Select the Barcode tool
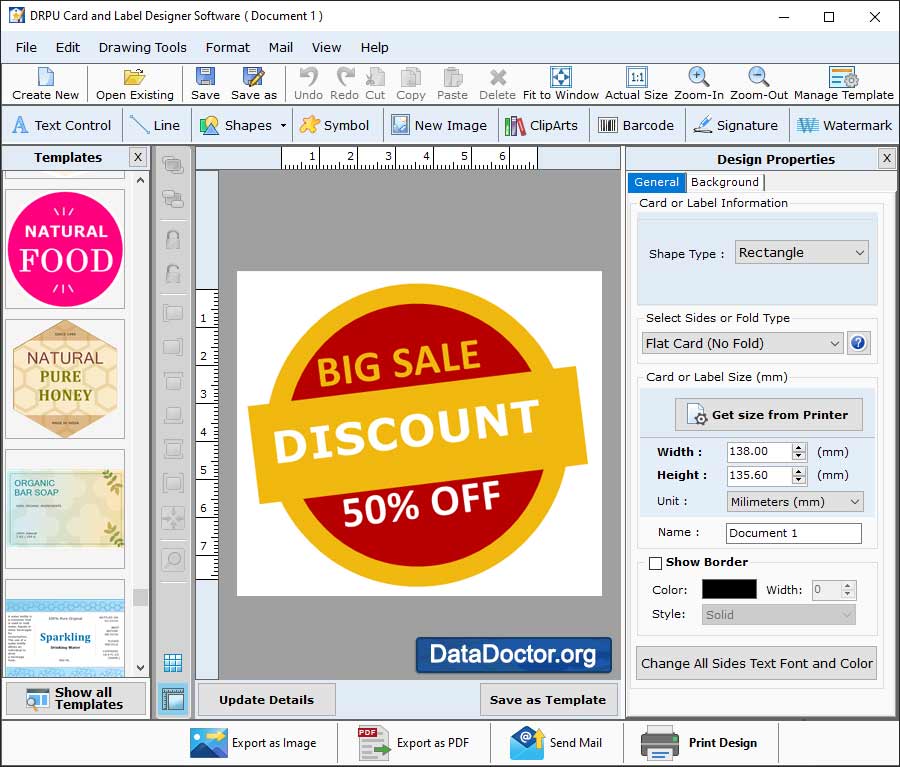The image size is (900, 767). point(637,124)
